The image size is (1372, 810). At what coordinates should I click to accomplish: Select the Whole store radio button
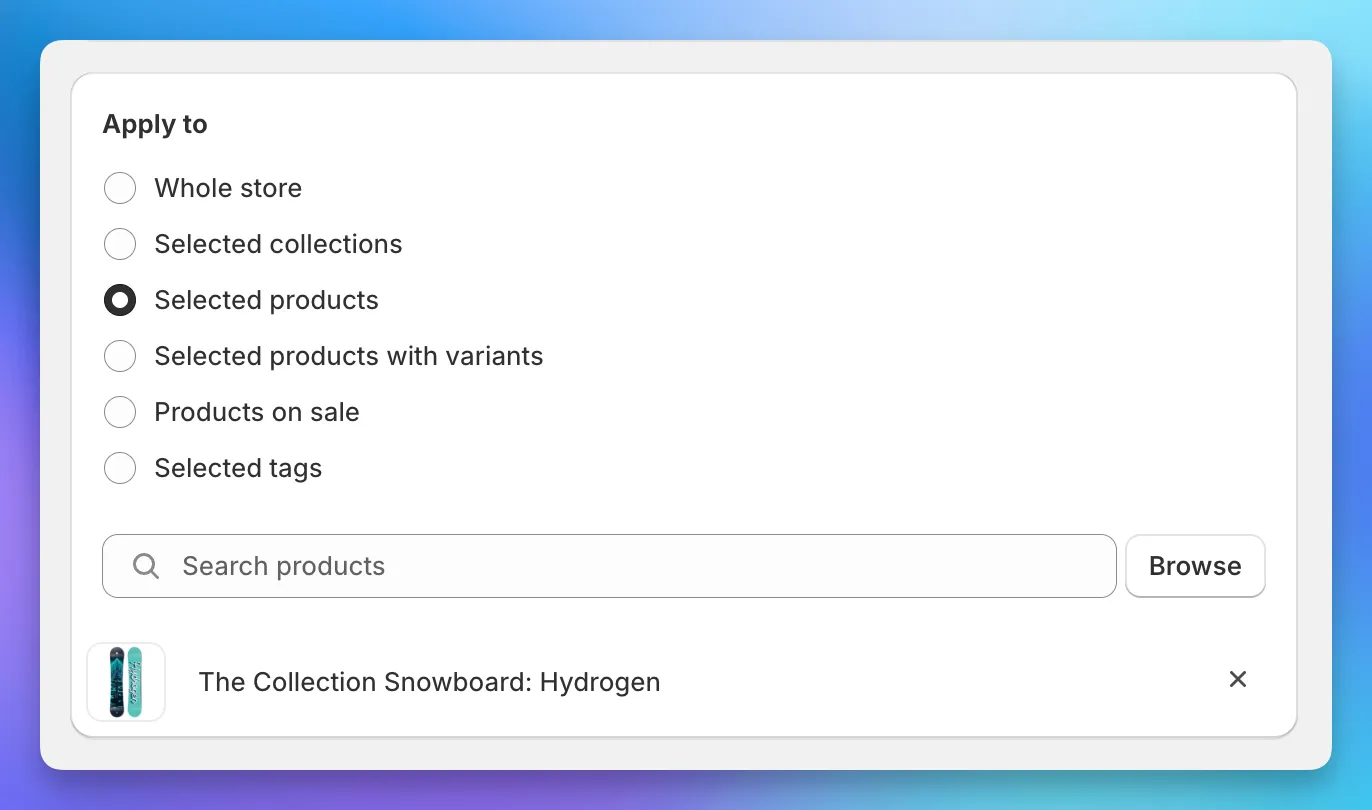[119, 188]
